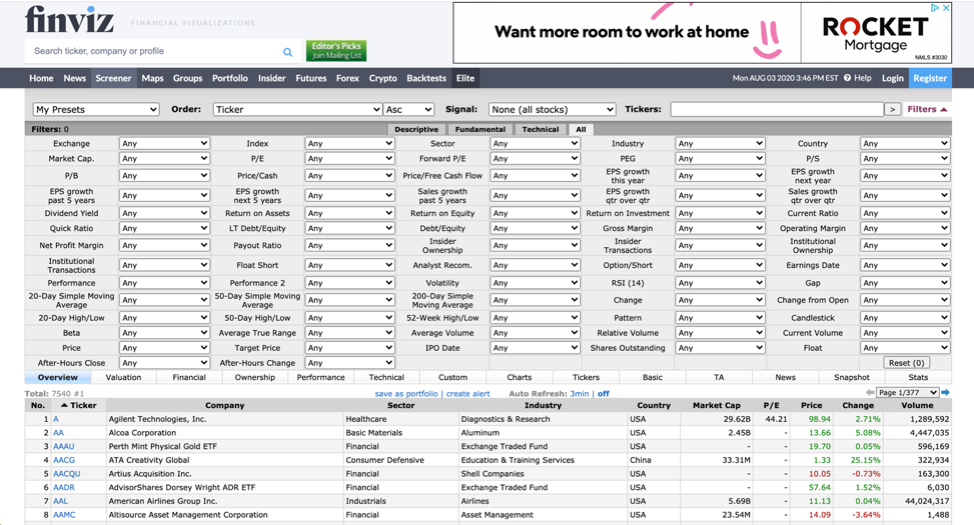Open the Crypto menu item
974x525 pixels.
(x=383, y=78)
